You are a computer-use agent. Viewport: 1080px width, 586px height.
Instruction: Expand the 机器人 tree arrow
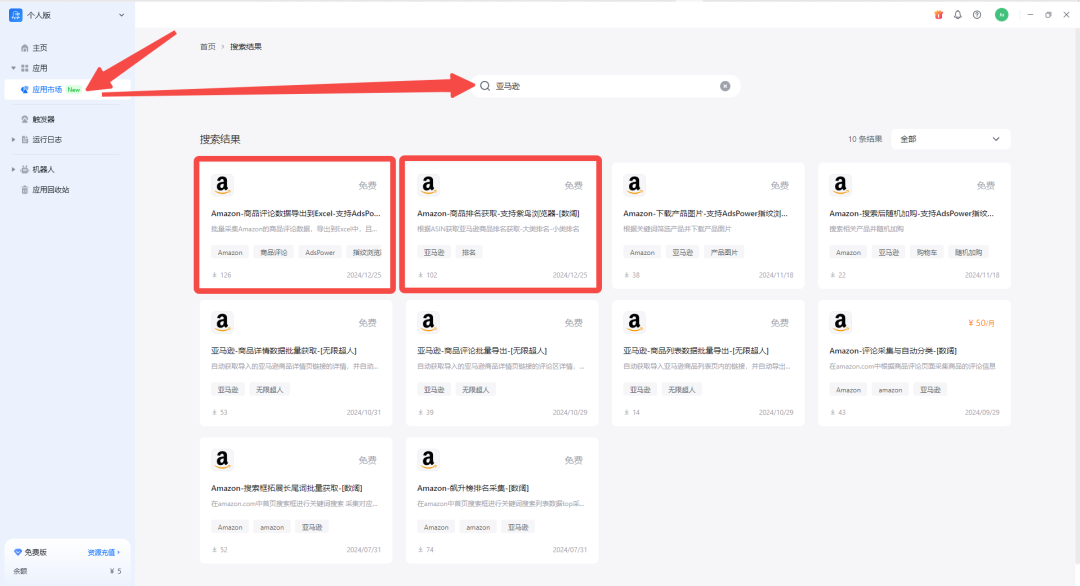pyautogui.click(x=13, y=169)
